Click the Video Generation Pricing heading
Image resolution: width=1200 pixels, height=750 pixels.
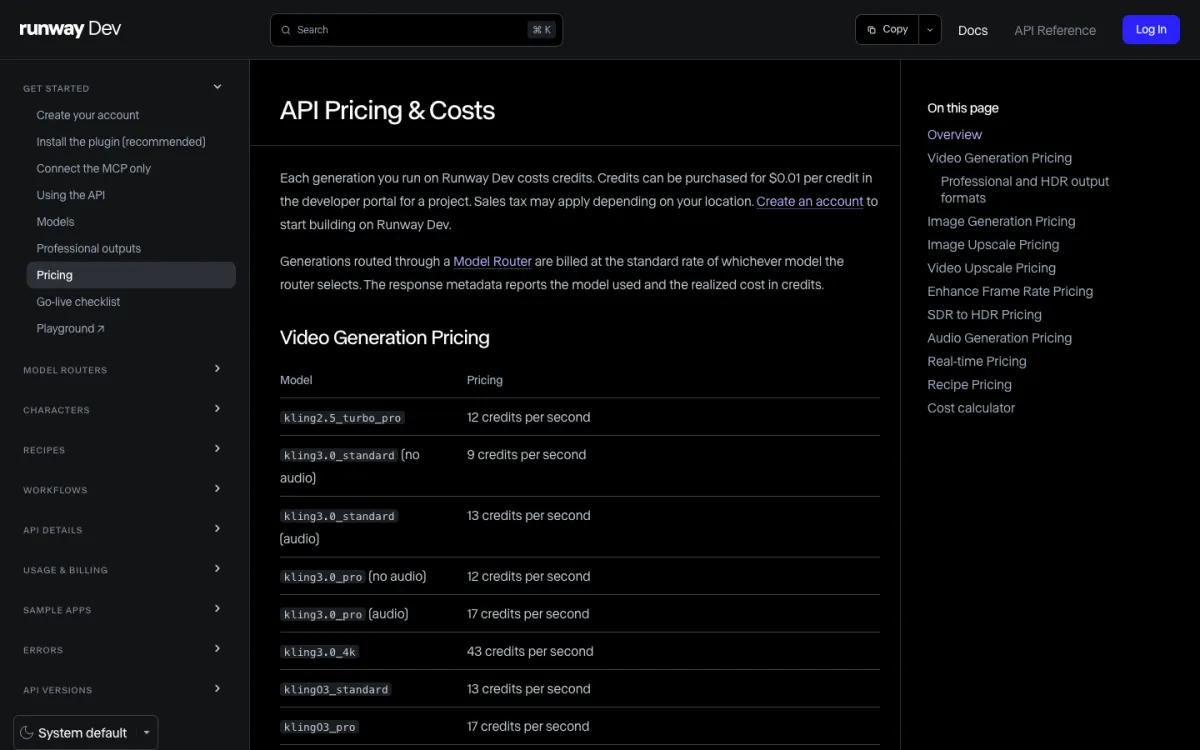[385, 338]
